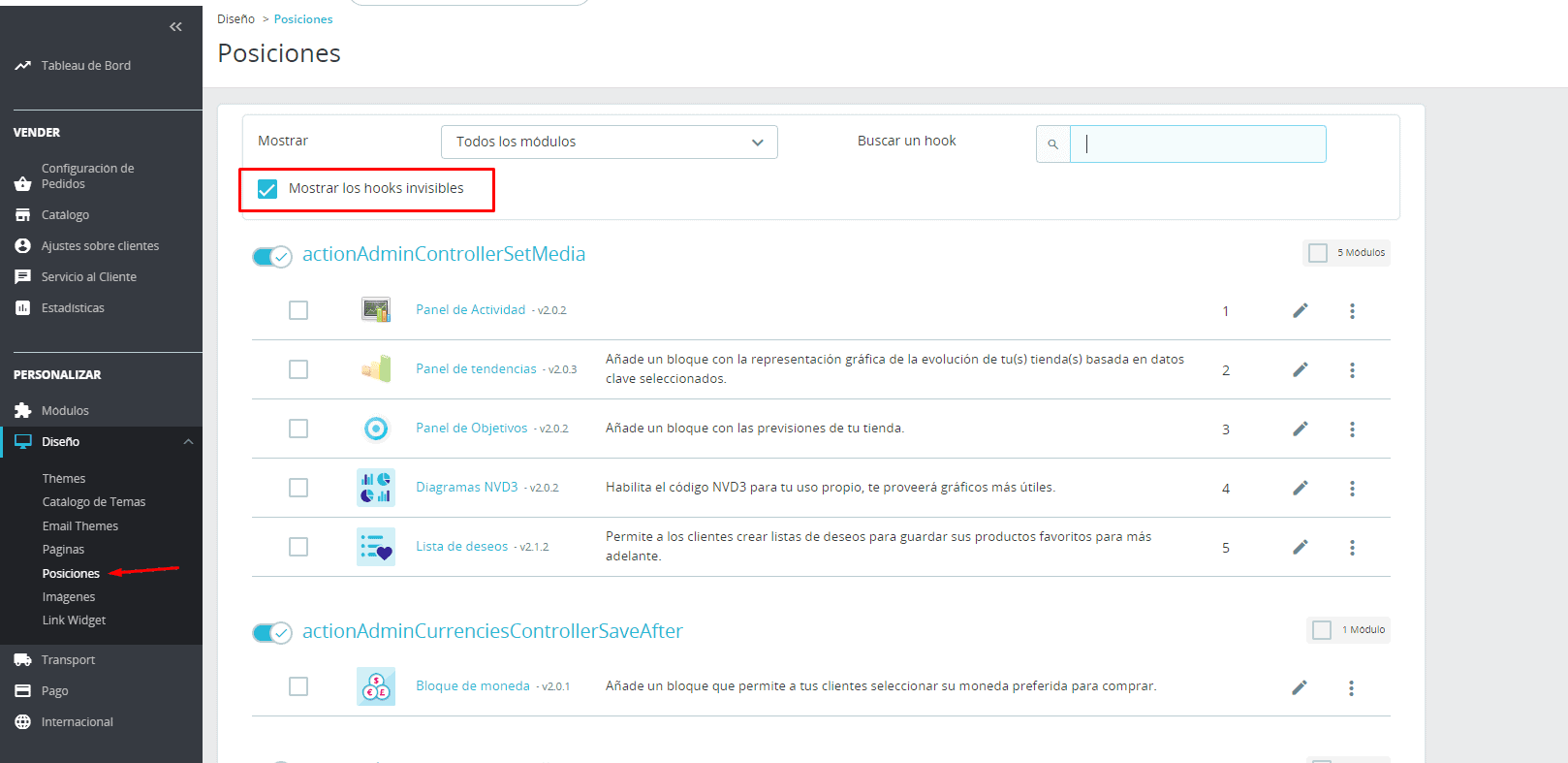Click the search magnifier icon
1568x763 pixels.
1052,144
